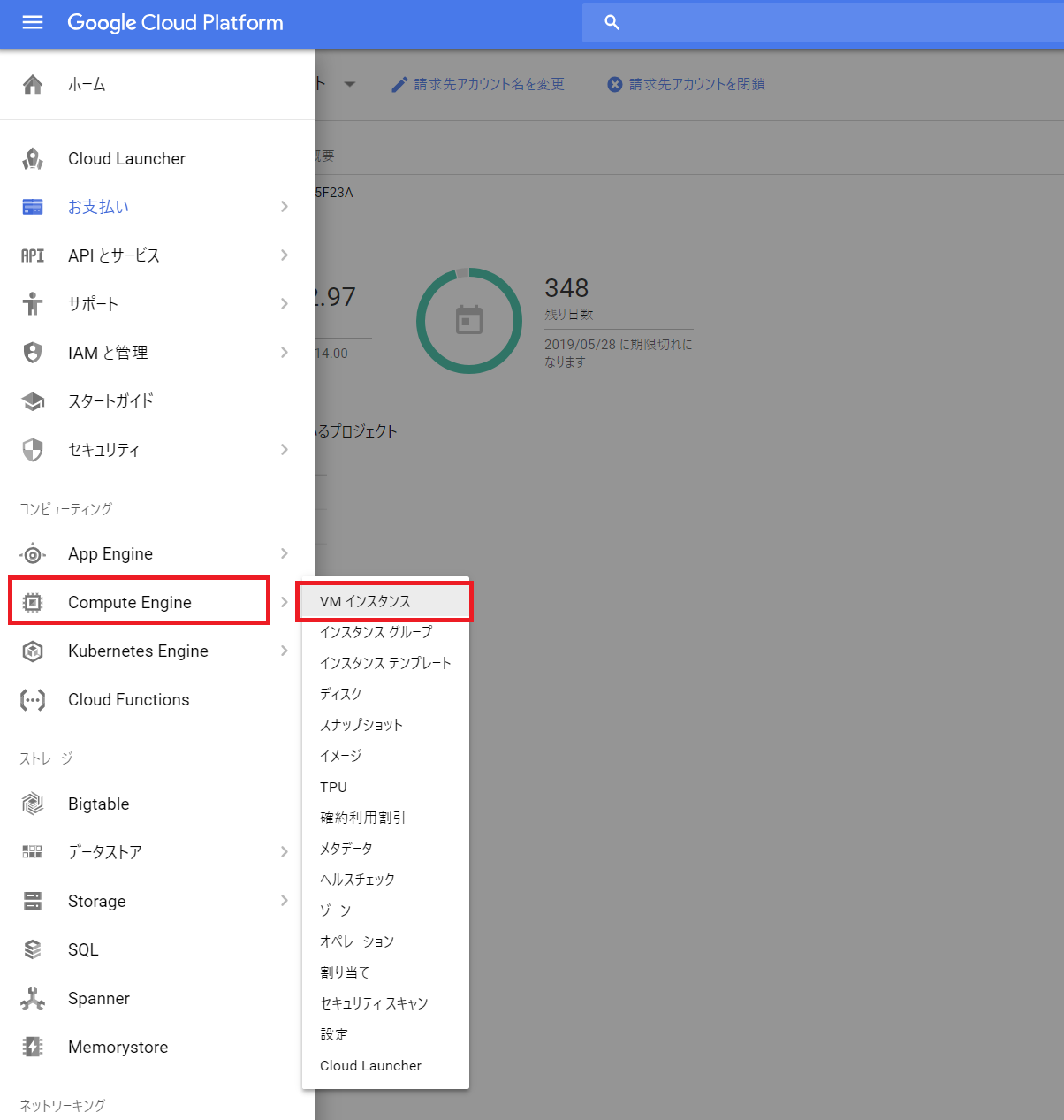Click the SQL stack icon
This screenshot has width=1064, height=1120.
point(33,950)
